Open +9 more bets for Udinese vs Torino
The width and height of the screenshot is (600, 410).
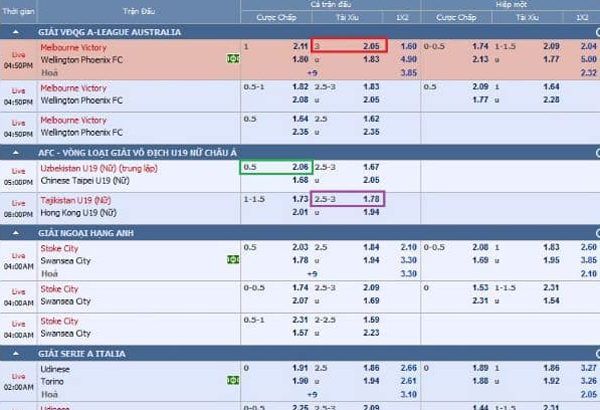(312, 394)
